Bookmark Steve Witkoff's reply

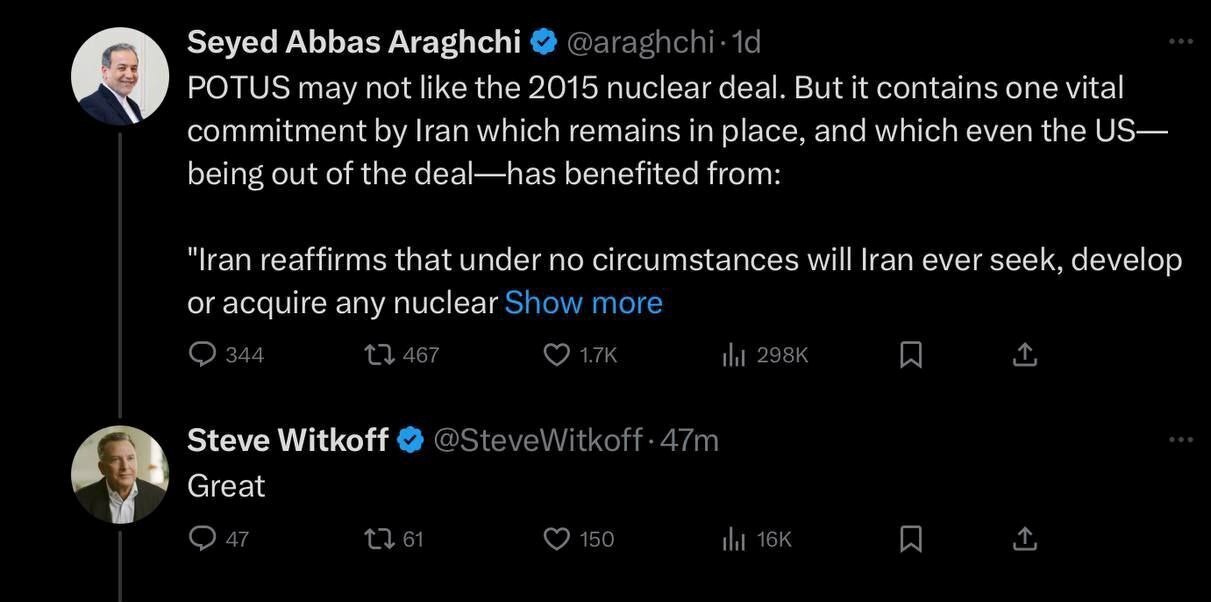coord(910,540)
